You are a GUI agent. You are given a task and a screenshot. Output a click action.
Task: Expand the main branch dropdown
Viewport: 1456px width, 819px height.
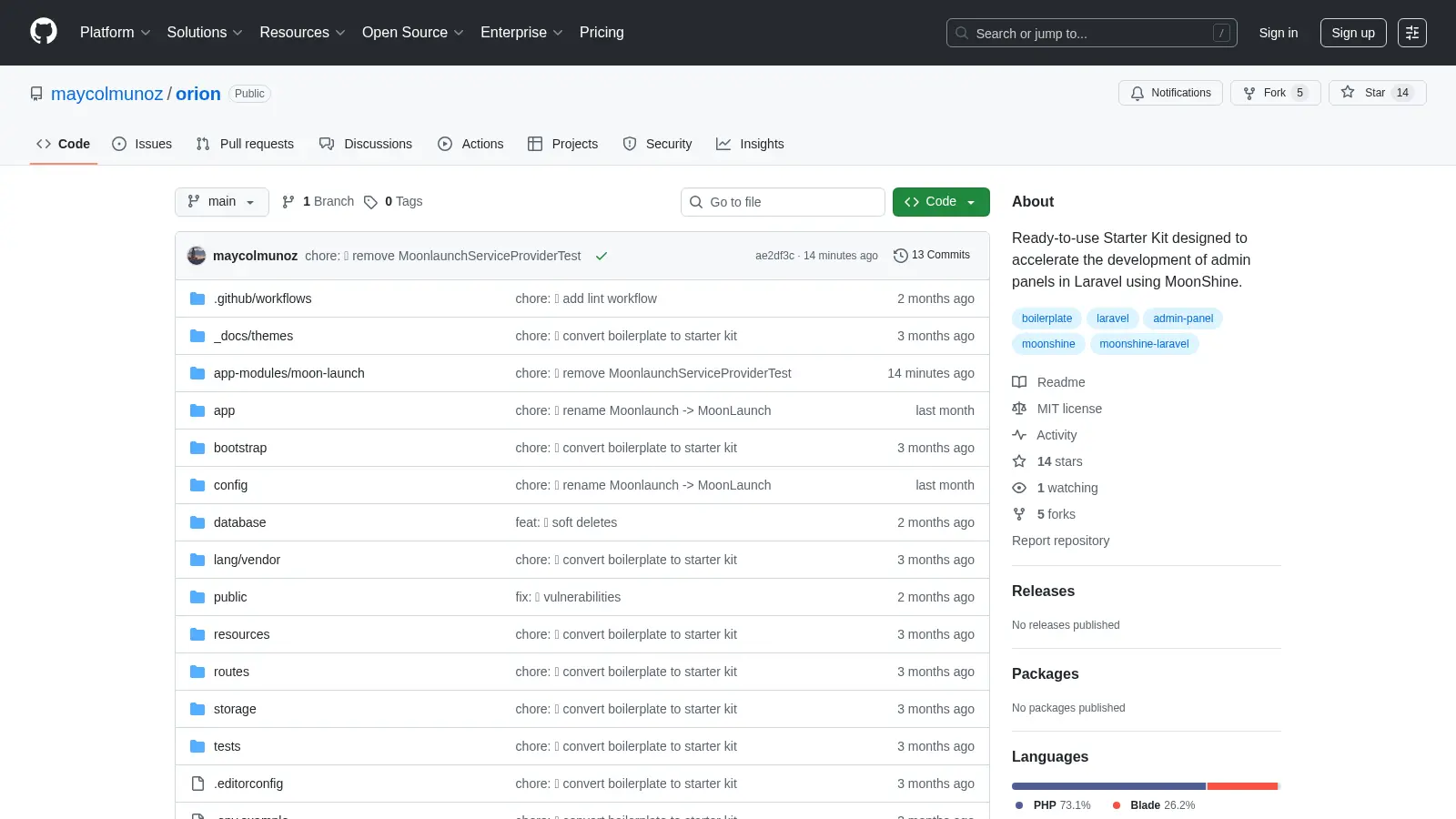(x=221, y=202)
